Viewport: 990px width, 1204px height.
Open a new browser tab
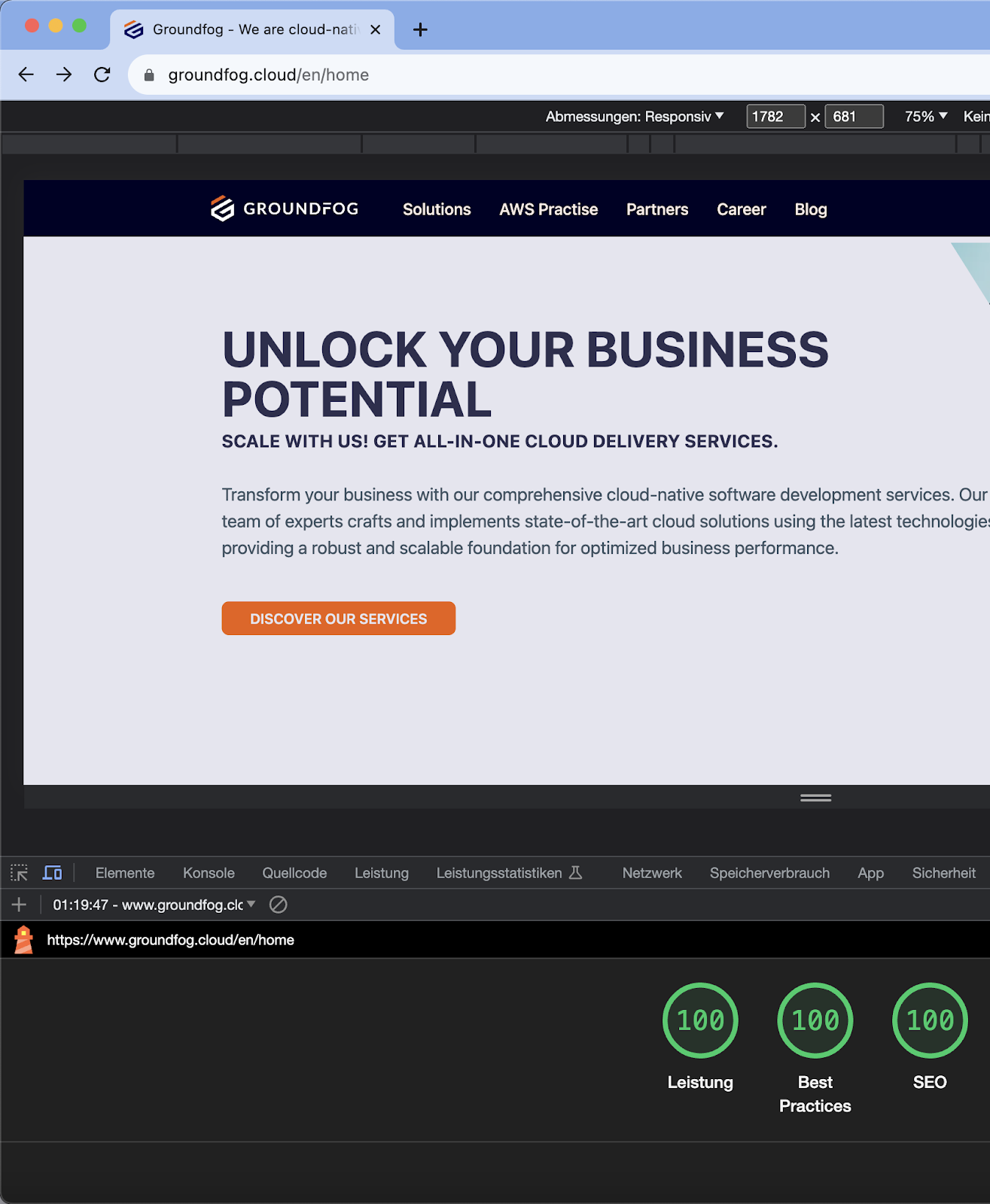point(420,29)
